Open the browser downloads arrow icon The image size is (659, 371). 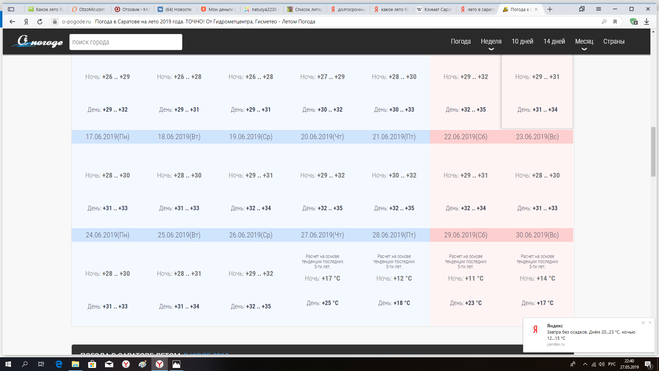tap(646, 21)
